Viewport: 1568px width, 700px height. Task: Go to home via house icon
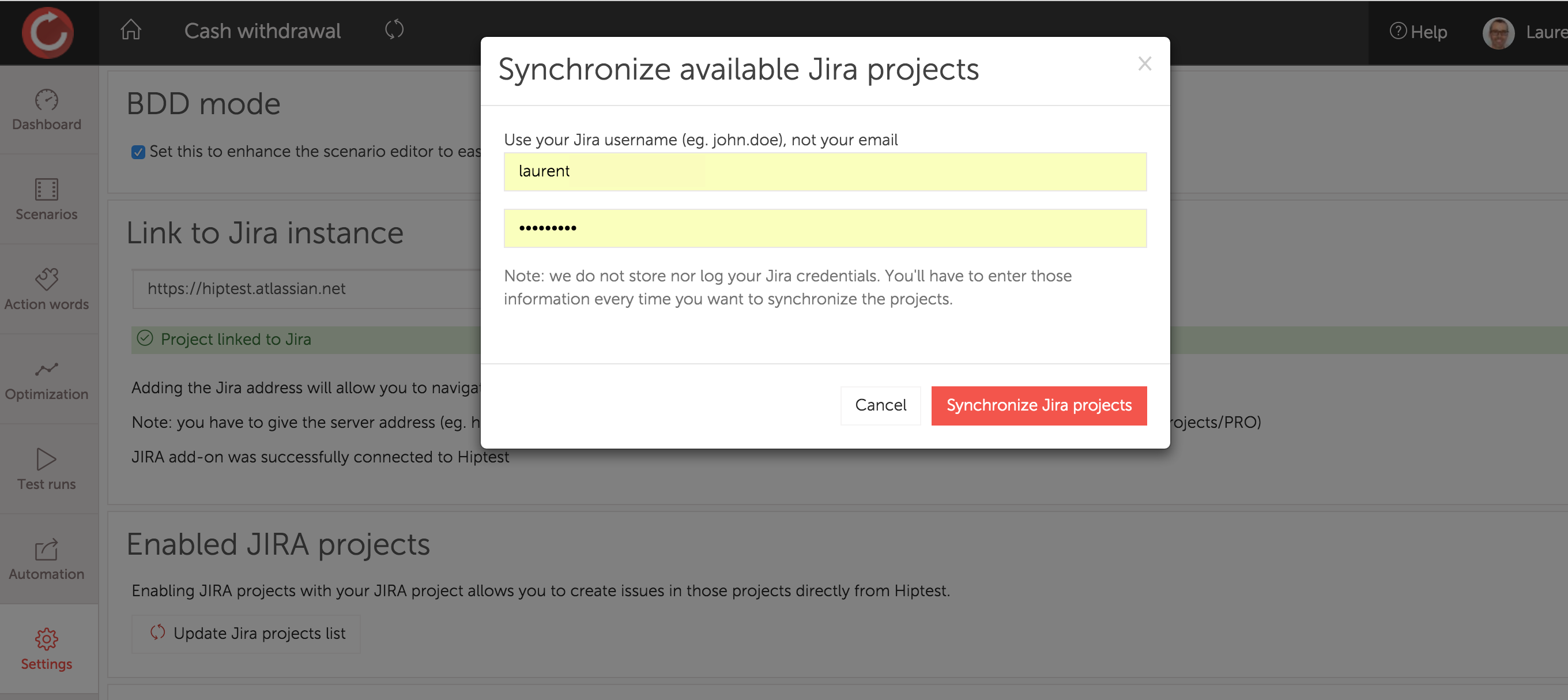pos(131,30)
